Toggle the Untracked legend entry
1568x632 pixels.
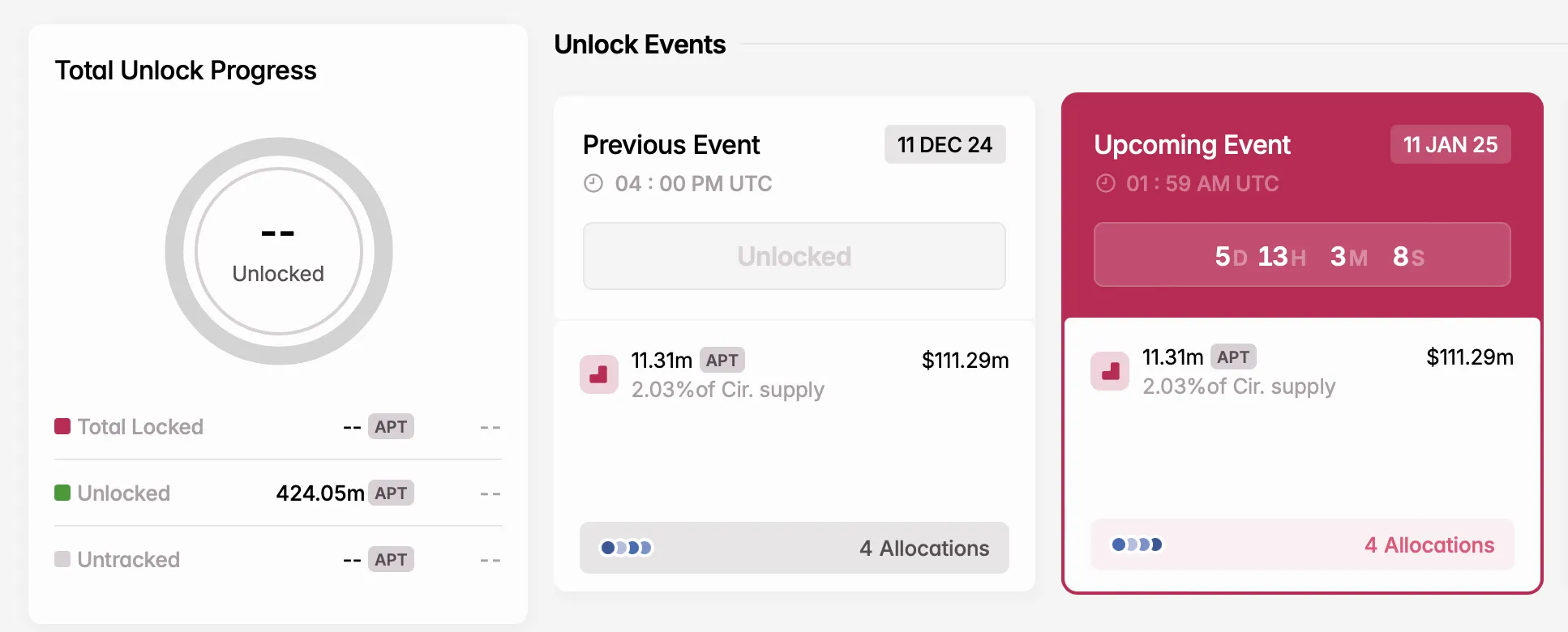tap(128, 559)
